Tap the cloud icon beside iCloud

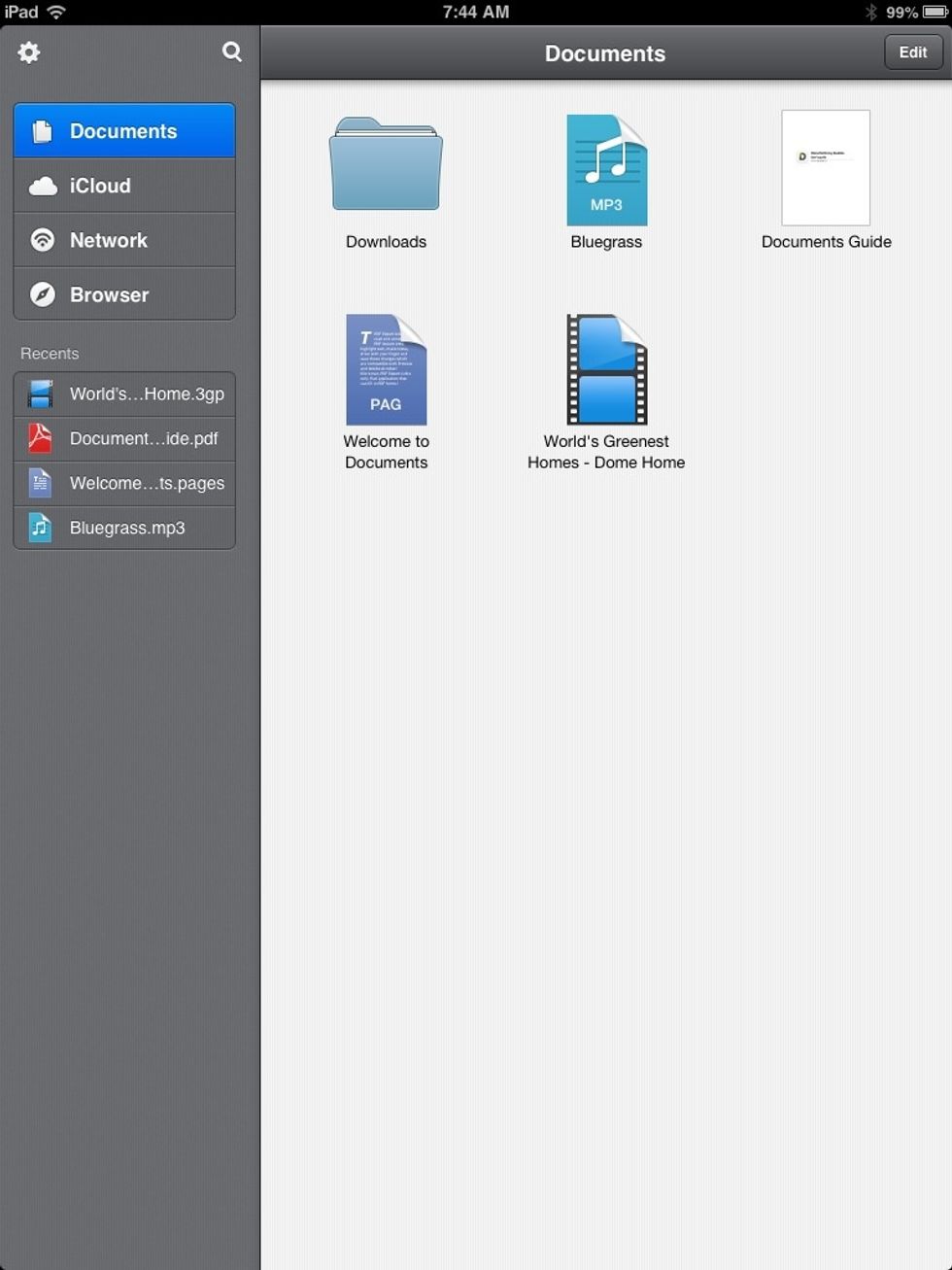43,187
